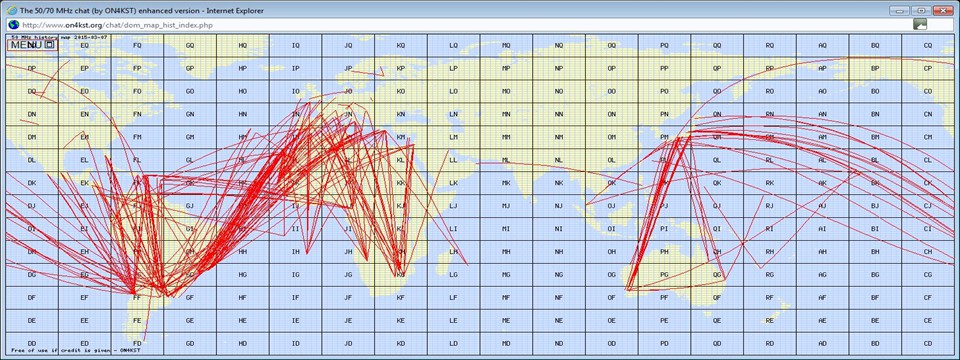Close the 50/70 MHz chat window
Image resolution: width=960 pixels, height=360 pixels.
pos(943,10)
